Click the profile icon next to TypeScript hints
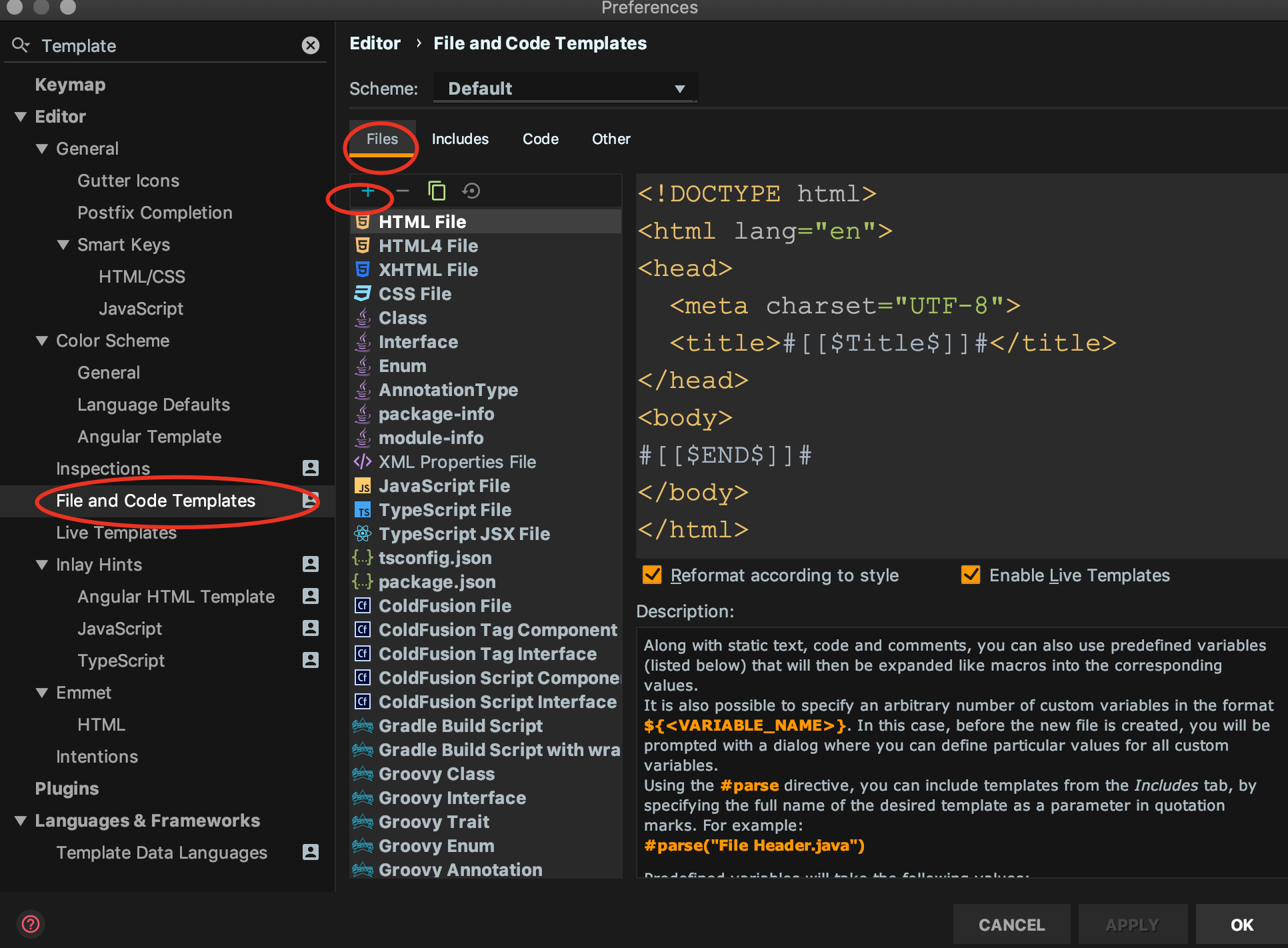The height and width of the screenshot is (948, 1288). pyautogui.click(x=311, y=660)
